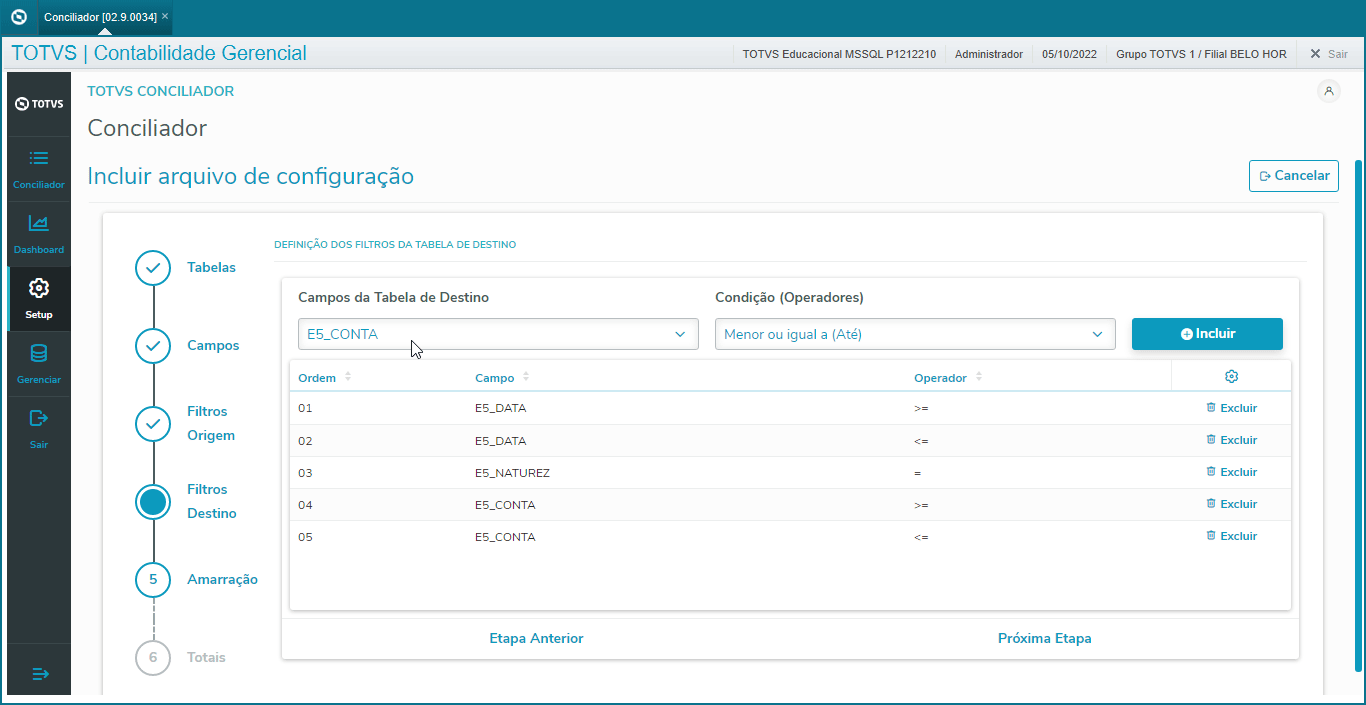Sort table by Ordem column arrows

tap(348, 377)
